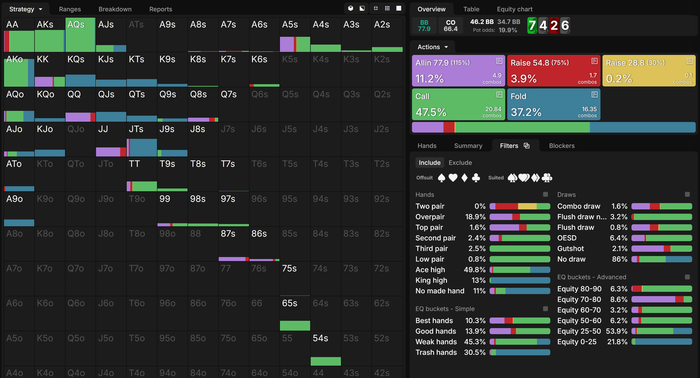Switch to the Hands tab
Viewport: 700px width, 378px height.
click(x=427, y=146)
